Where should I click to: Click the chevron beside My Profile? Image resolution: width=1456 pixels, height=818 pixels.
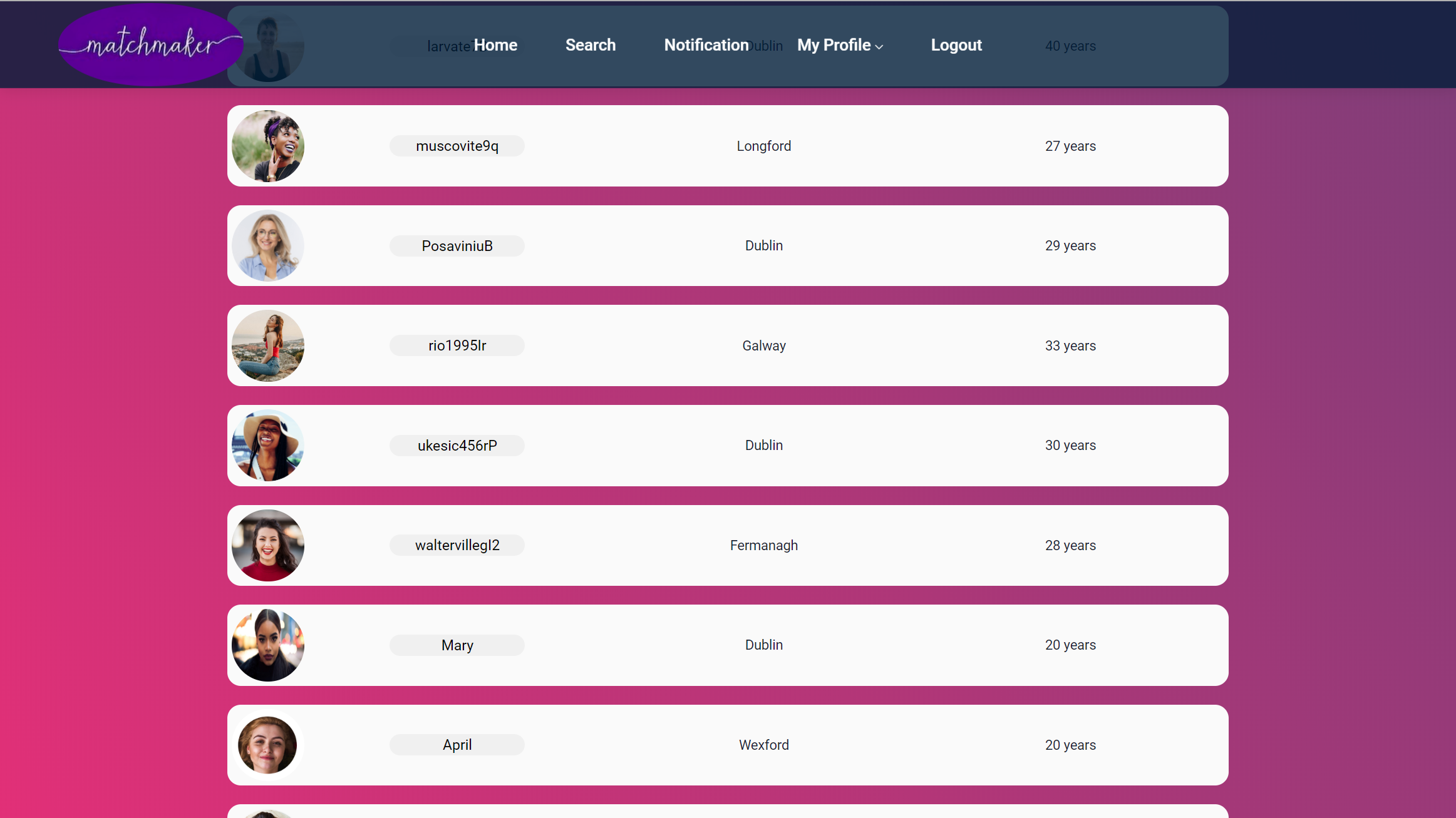pos(879,47)
